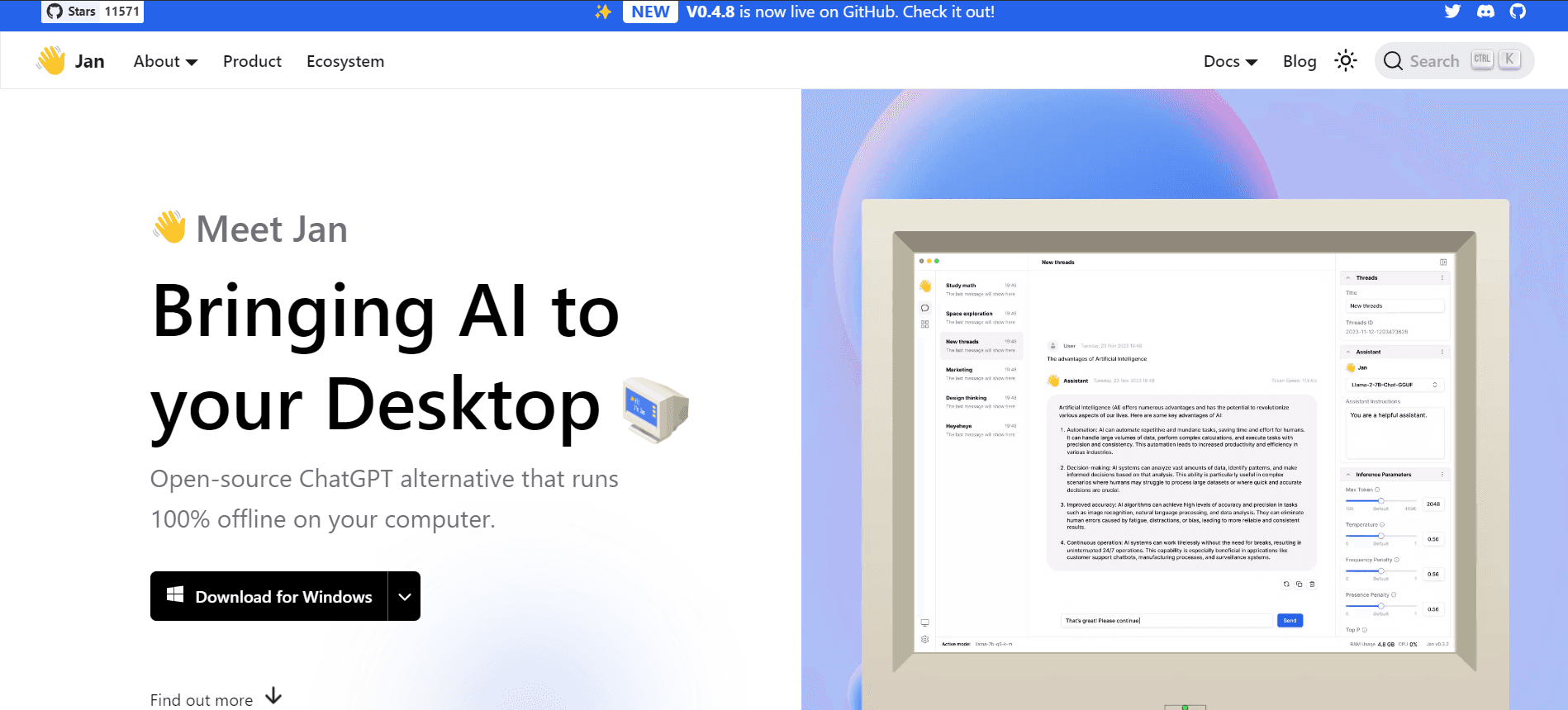
Task: Click the GitHub Stars badge
Action: [x=93, y=12]
